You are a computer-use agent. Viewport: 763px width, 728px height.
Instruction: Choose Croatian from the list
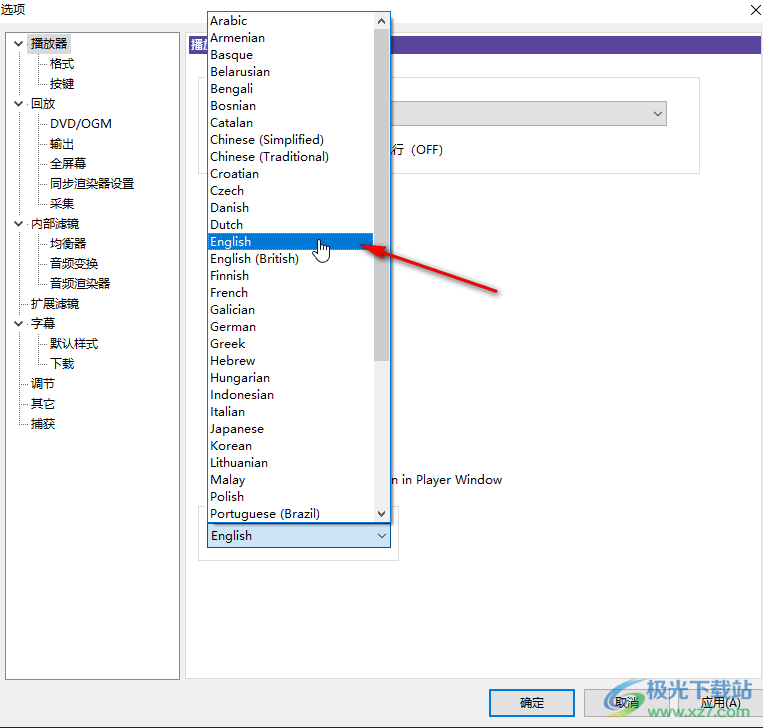click(x=291, y=174)
